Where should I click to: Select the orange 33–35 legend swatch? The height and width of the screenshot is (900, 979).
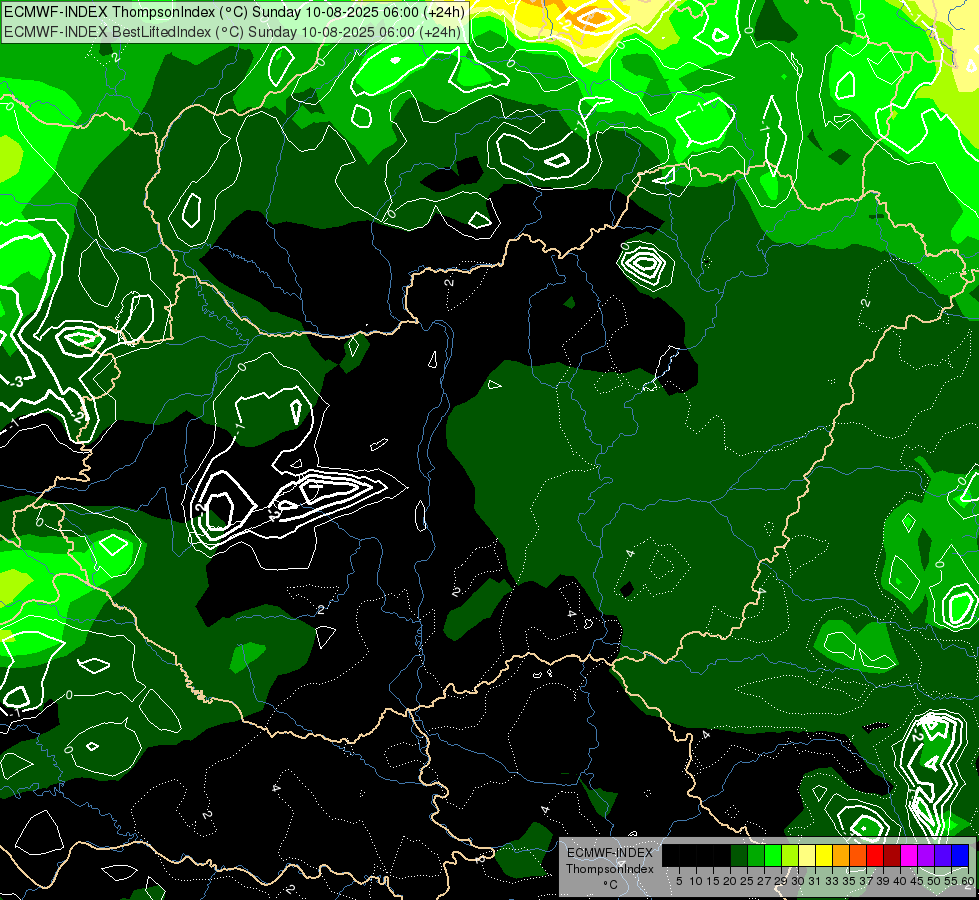pyautogui.click(x=840, y=855)
